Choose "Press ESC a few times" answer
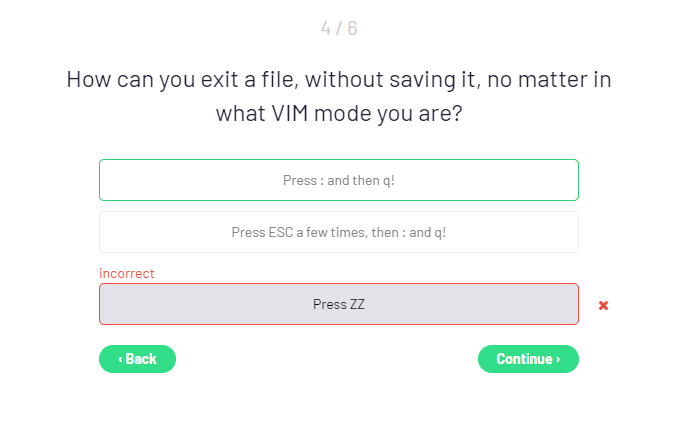This screenshot has height=425, width=674. click(338, 232)
